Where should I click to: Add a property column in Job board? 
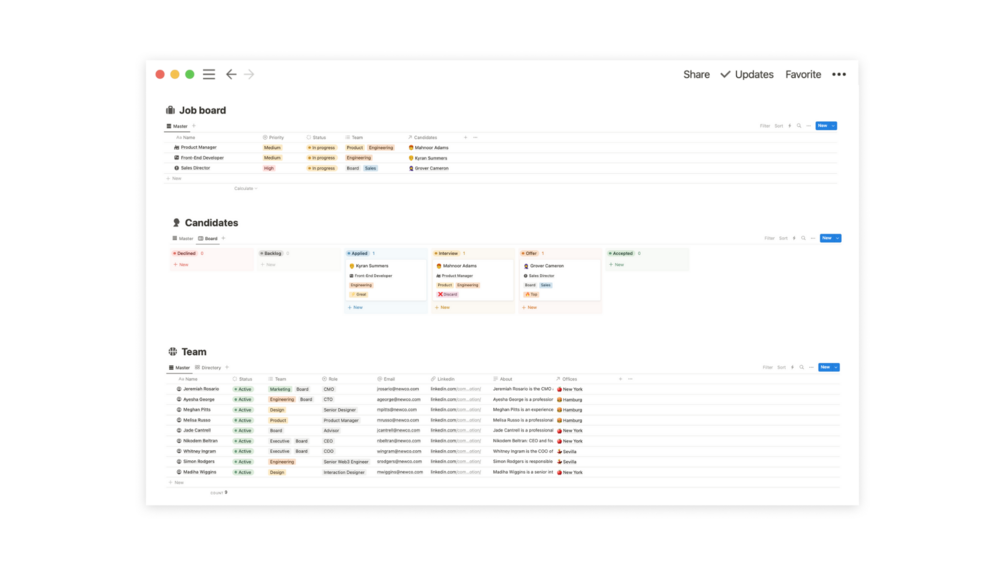(465, 137)
